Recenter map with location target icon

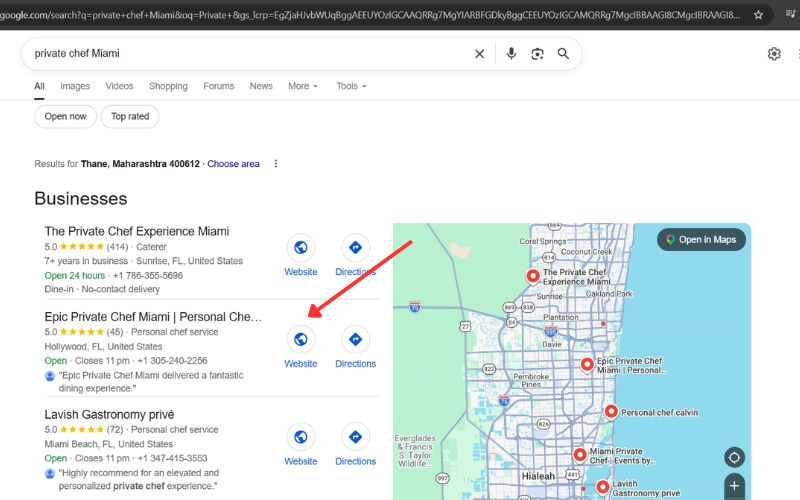735,457
